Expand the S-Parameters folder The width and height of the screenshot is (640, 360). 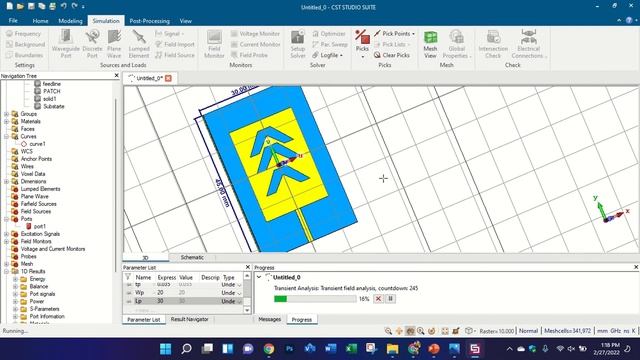tap(16, 309)
